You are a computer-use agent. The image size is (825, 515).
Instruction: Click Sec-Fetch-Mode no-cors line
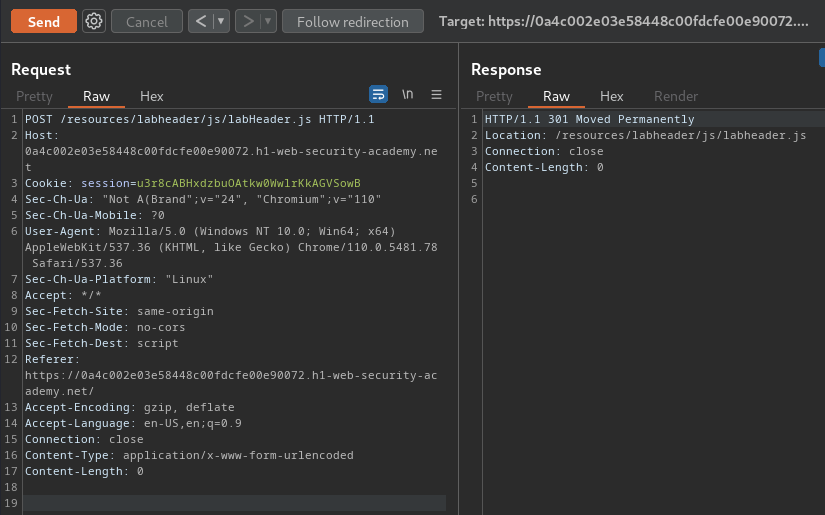[105, 327]
